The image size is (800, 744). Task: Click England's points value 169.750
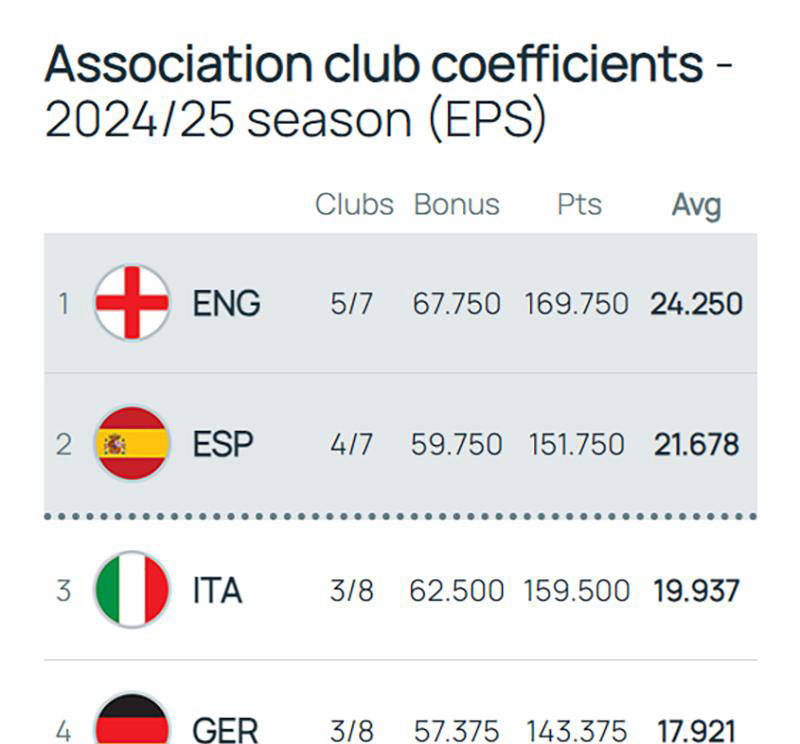(x=576, y=303)
